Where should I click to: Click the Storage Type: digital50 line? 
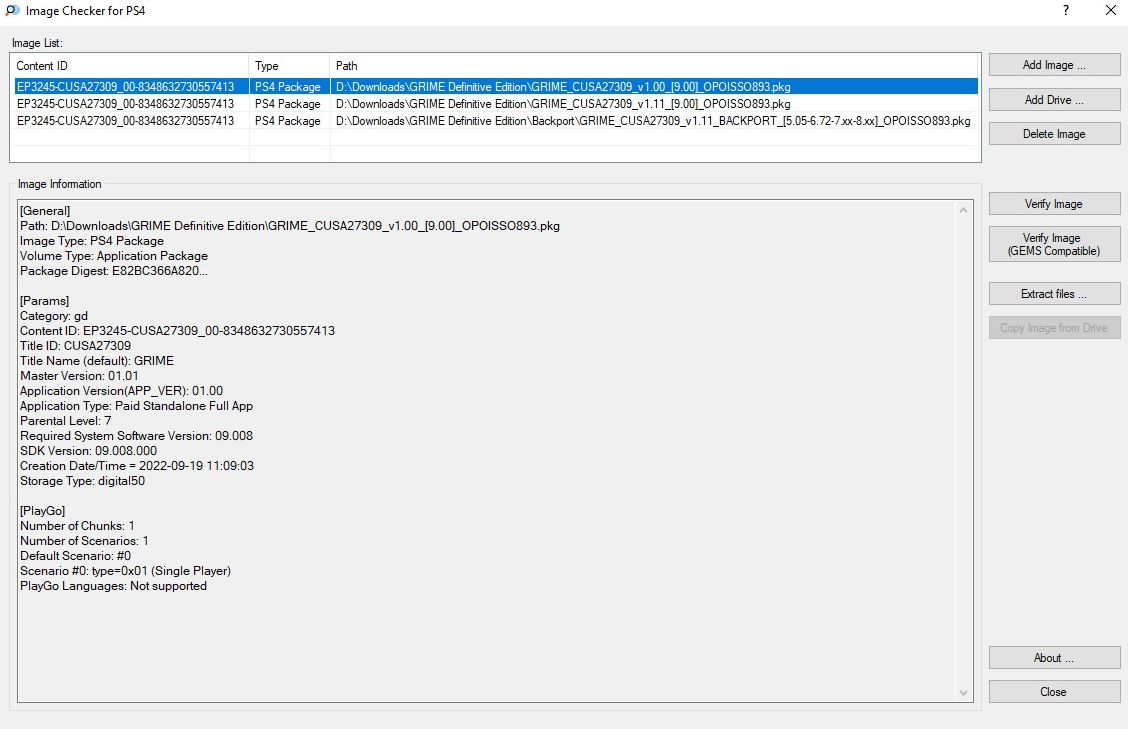click(x=83, y=481)
